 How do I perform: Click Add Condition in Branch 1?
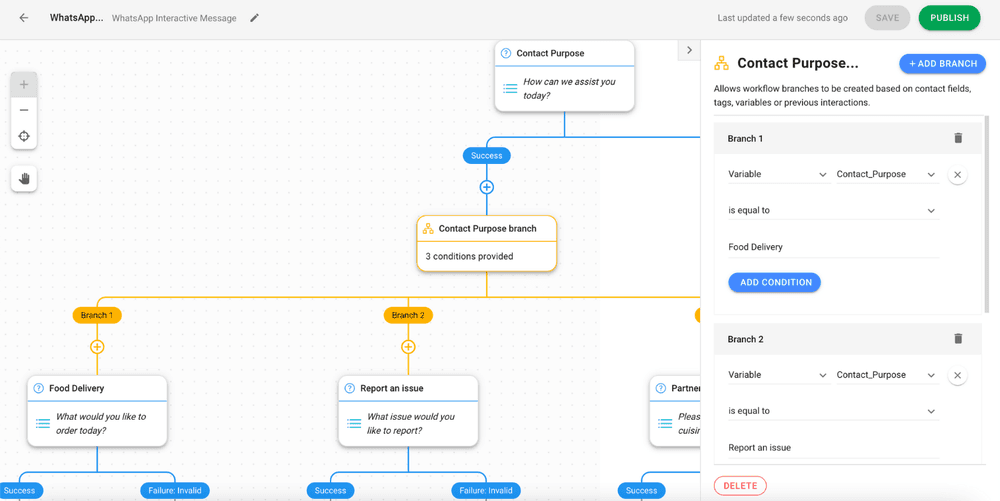click(774, 282)
